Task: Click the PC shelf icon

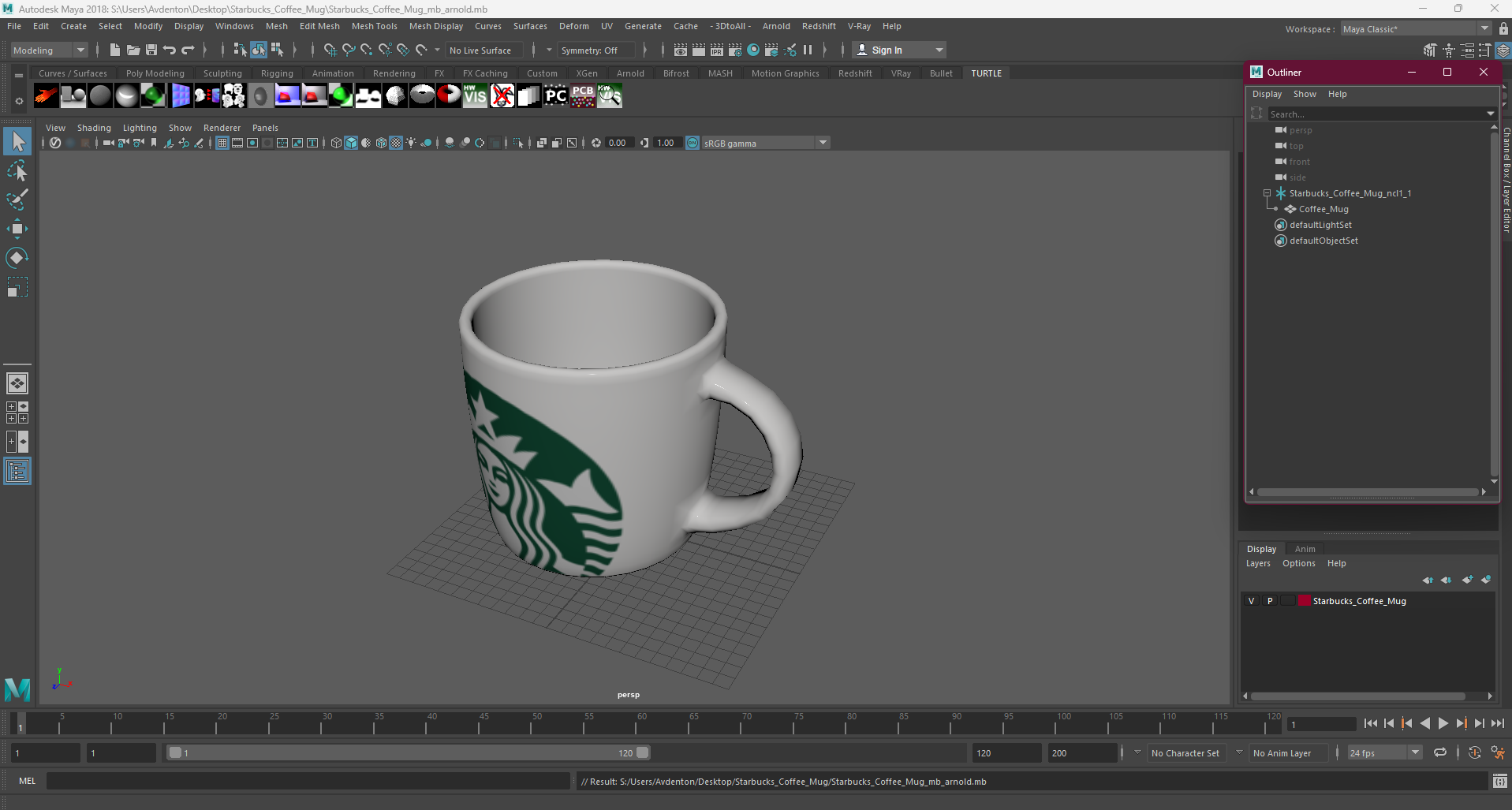Action: pos(556,96)
